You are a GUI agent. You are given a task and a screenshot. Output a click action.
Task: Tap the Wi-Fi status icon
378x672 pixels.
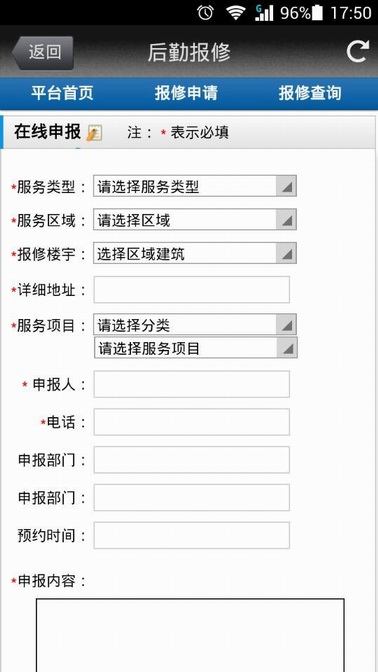pos(236,13)
